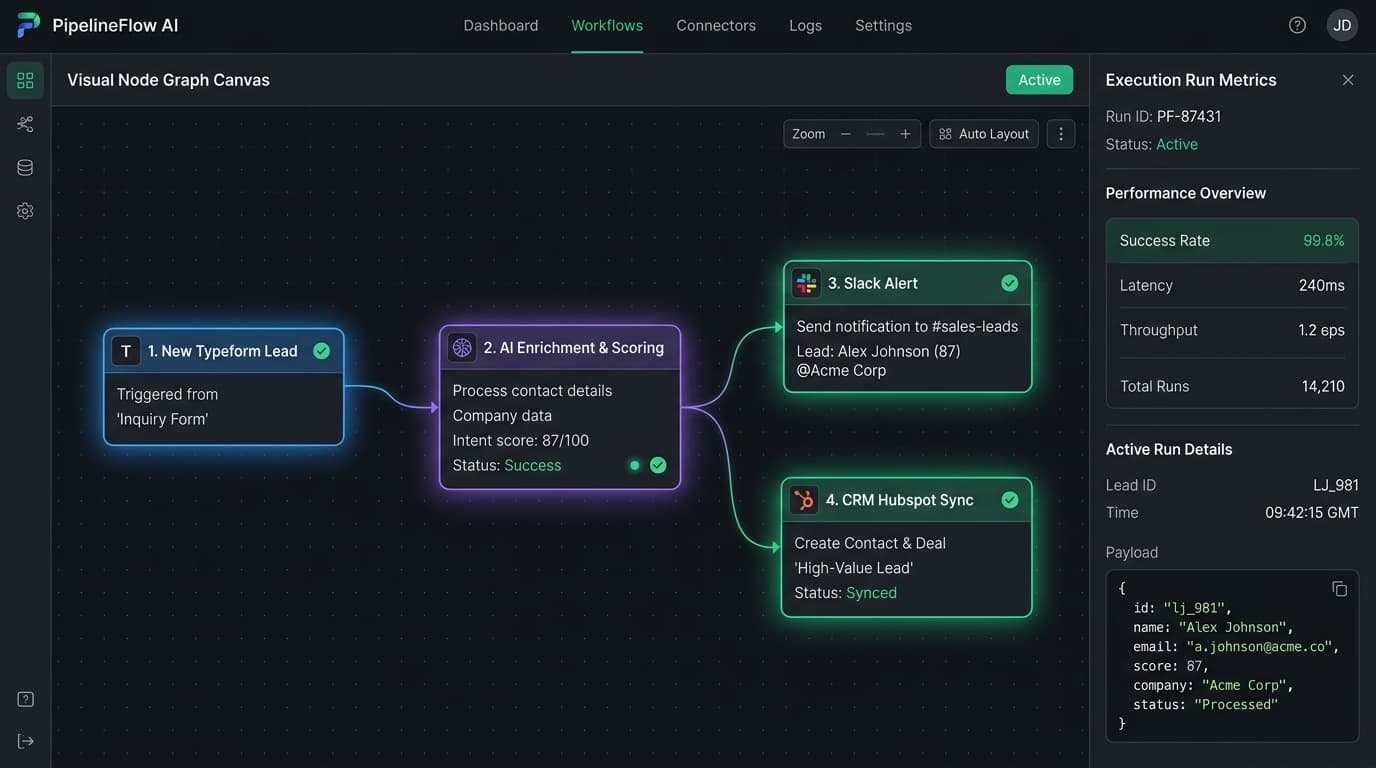Open the node connections icon in sidebar
Image resolution: width=1376 pixels, height=768 pixels.
tap(25, 124)
